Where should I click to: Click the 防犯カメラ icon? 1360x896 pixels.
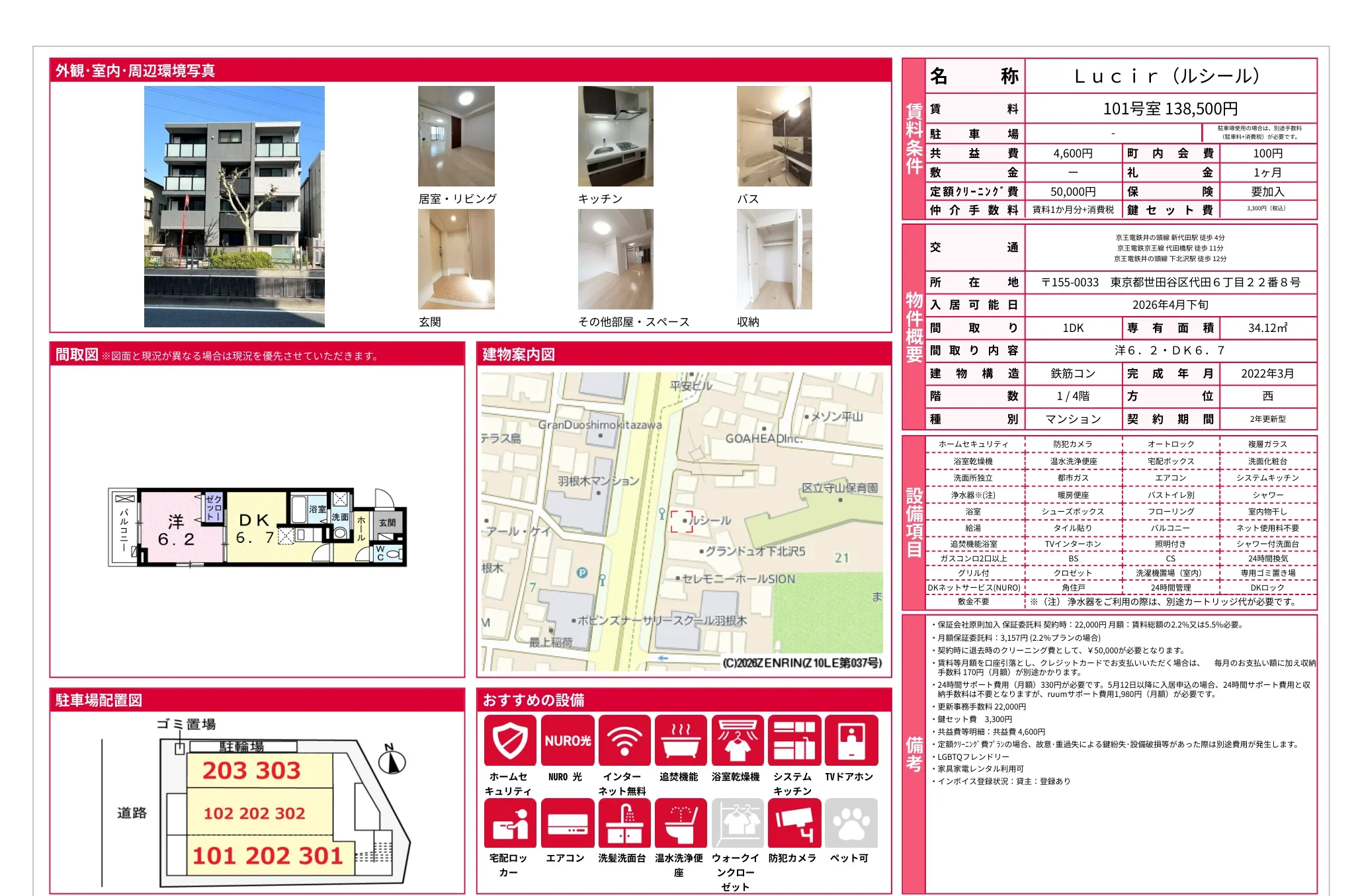794,823
